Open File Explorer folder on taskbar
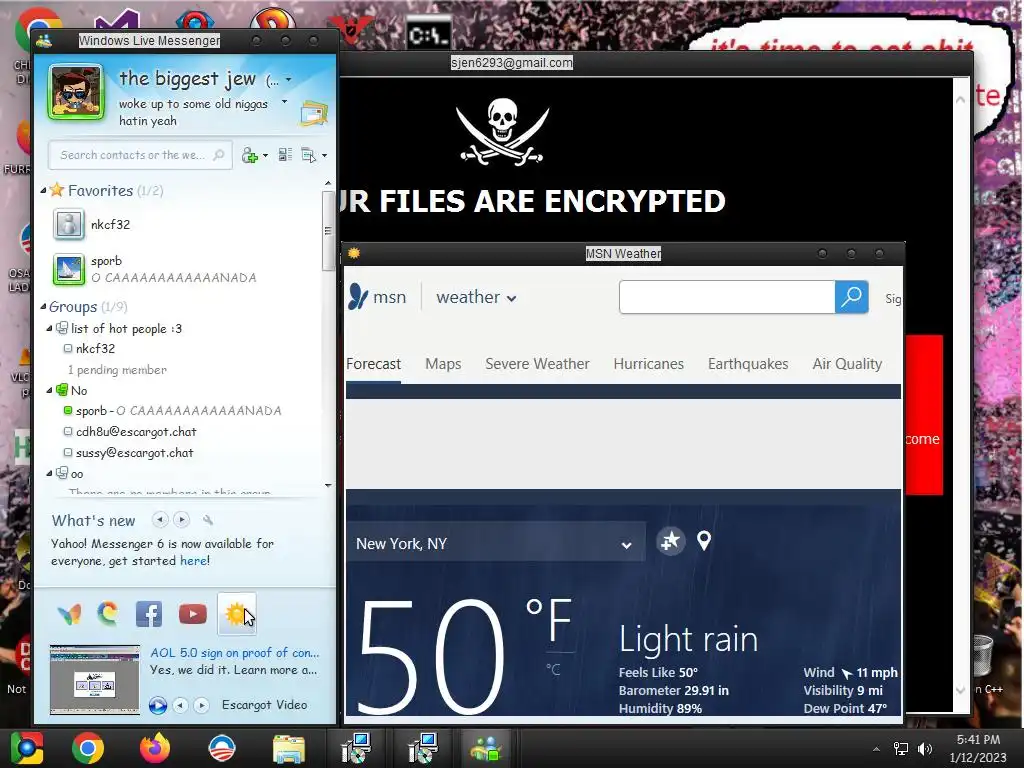This screenshot has height=768, width=1024. [289, 749]
